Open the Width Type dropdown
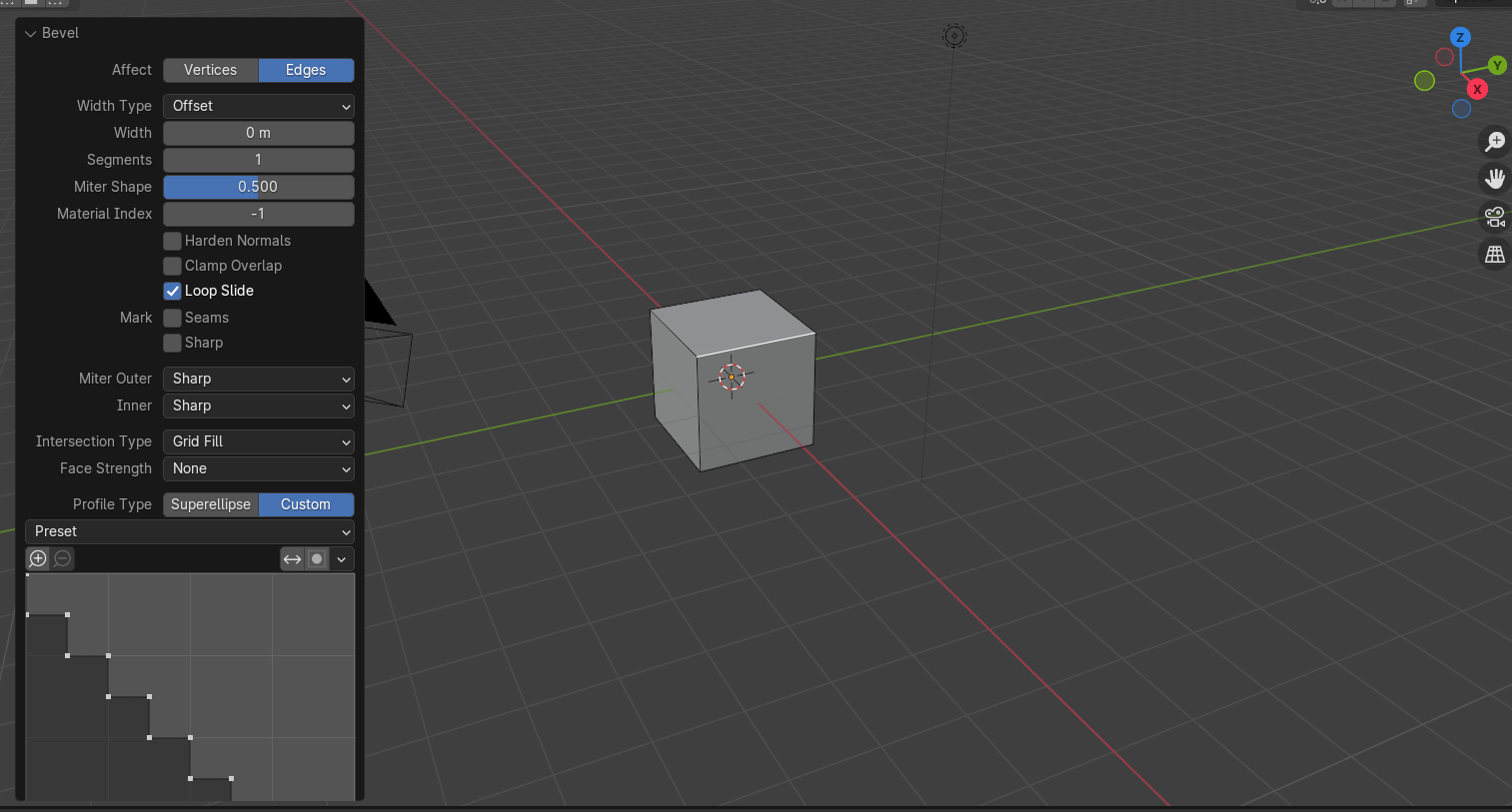 259,106
